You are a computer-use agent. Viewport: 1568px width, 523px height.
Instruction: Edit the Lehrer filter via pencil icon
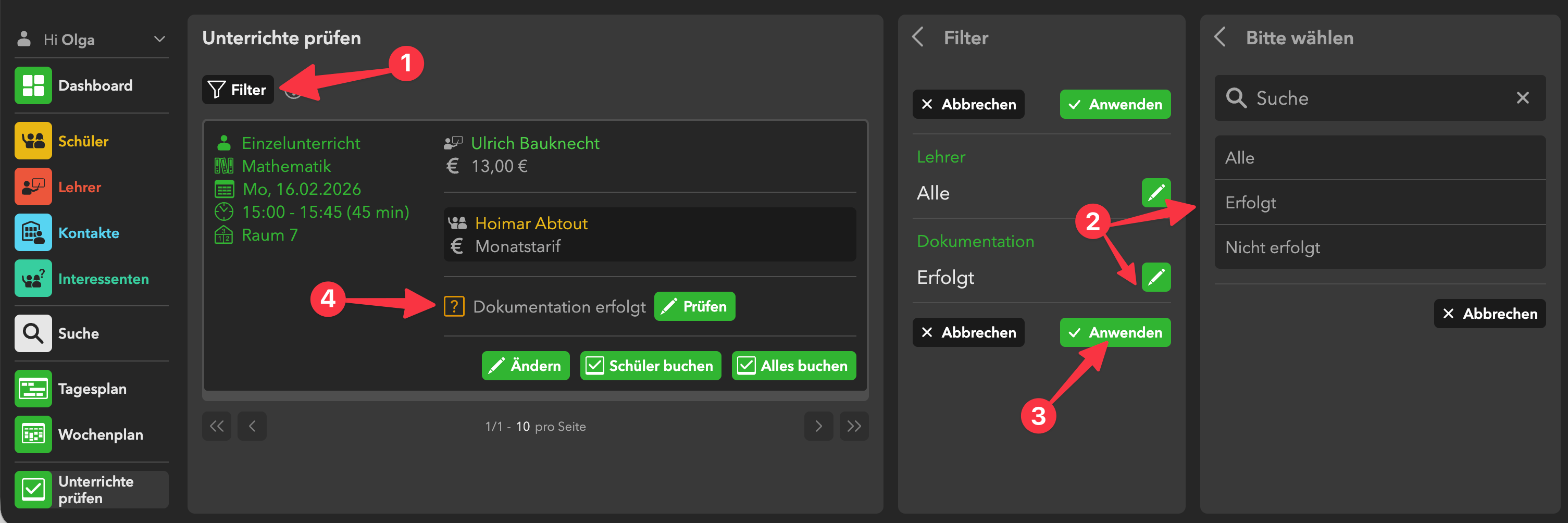(x=1155, y=193)
